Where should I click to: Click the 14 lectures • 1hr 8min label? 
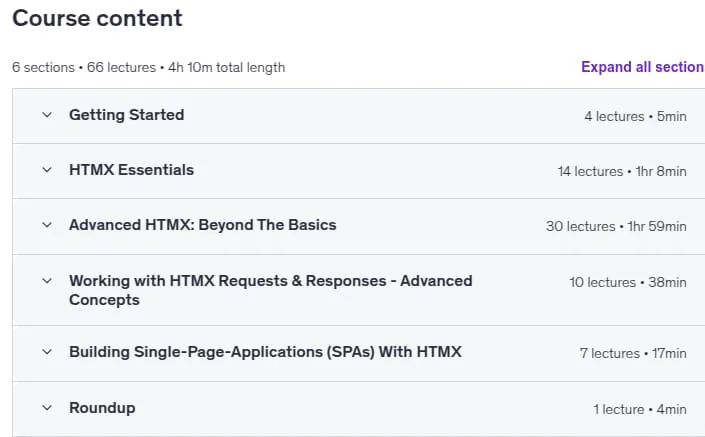(622, 171)
